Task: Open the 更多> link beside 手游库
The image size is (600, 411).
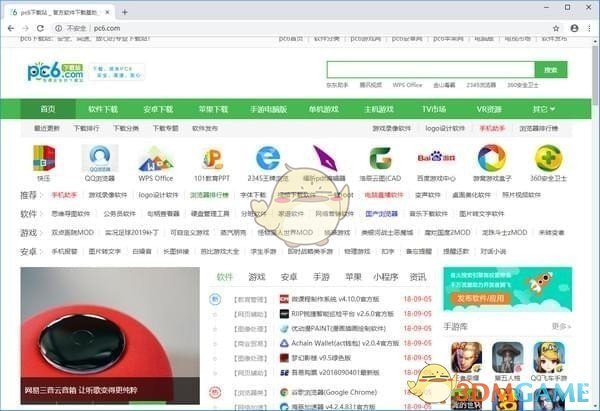Action: point(561,326)
